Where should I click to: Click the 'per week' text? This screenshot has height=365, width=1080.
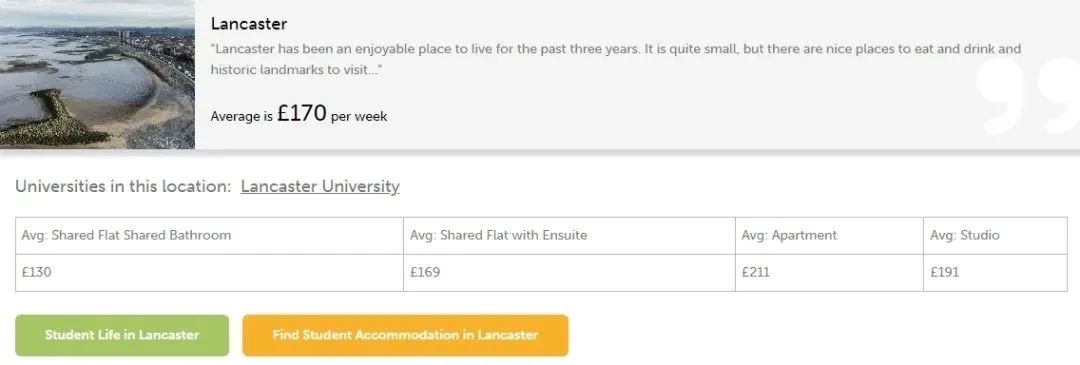point(359,116)
